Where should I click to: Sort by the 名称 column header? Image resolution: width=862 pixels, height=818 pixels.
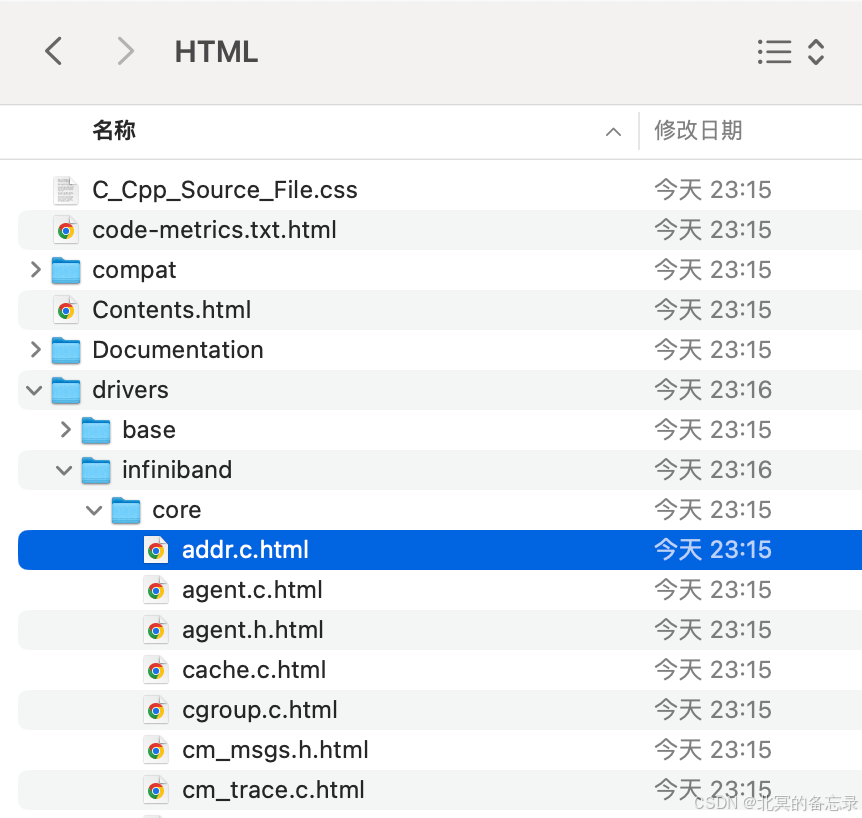pos(114,131)
